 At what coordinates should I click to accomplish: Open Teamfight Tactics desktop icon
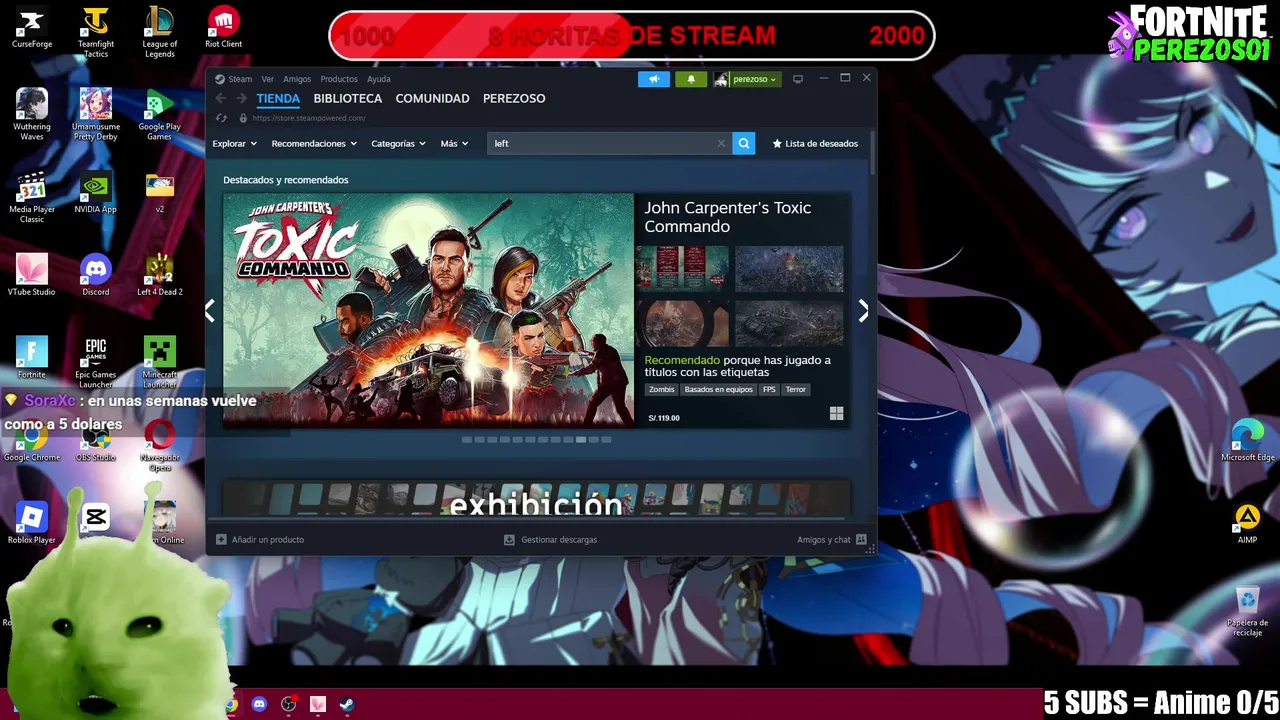pyautogui.click(x=96, y=33)
